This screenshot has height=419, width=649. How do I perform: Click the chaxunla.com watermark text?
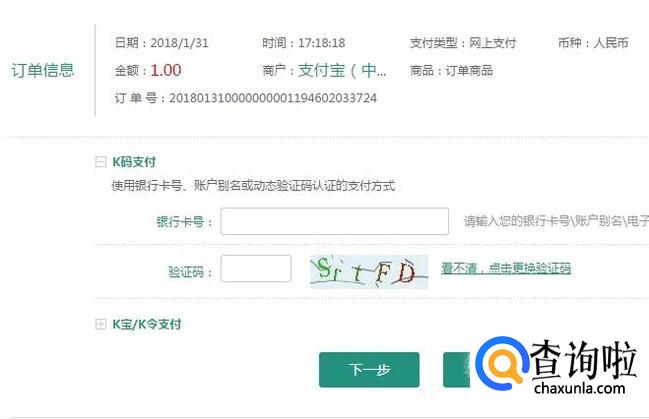click(x=579, y=388)
